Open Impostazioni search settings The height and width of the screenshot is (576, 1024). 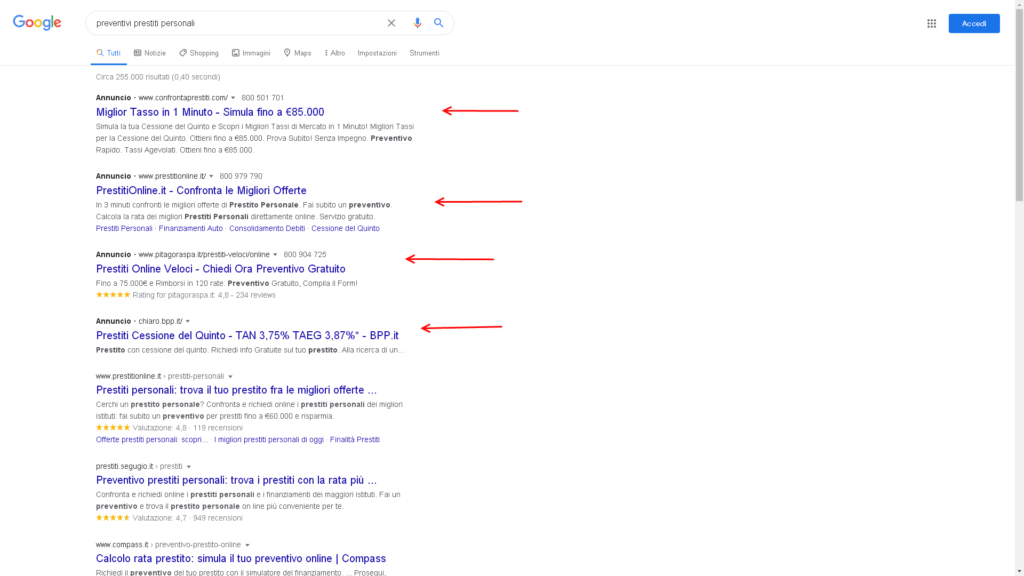pyautogui.click(x=377, y=53)
